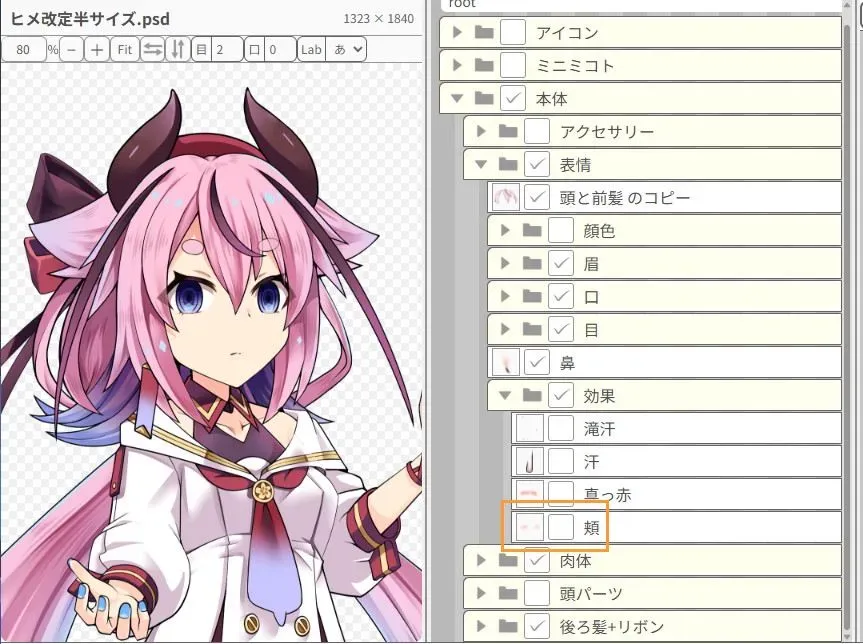Enable visibility of ミニミコト folder
The width and height of the screenshot is (863, 644).
[x=512, y=66]
